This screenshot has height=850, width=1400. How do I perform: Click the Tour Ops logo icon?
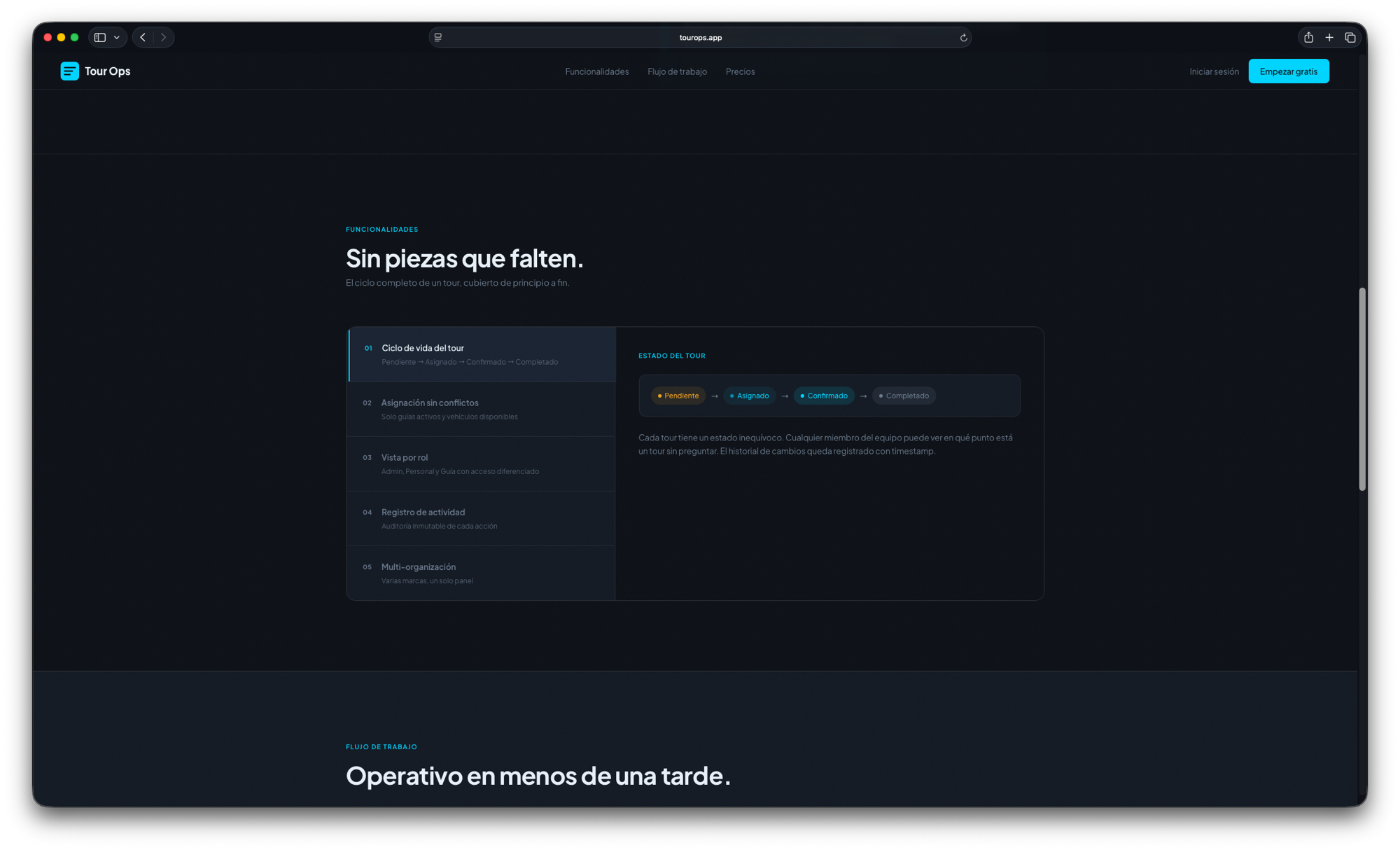69,71
